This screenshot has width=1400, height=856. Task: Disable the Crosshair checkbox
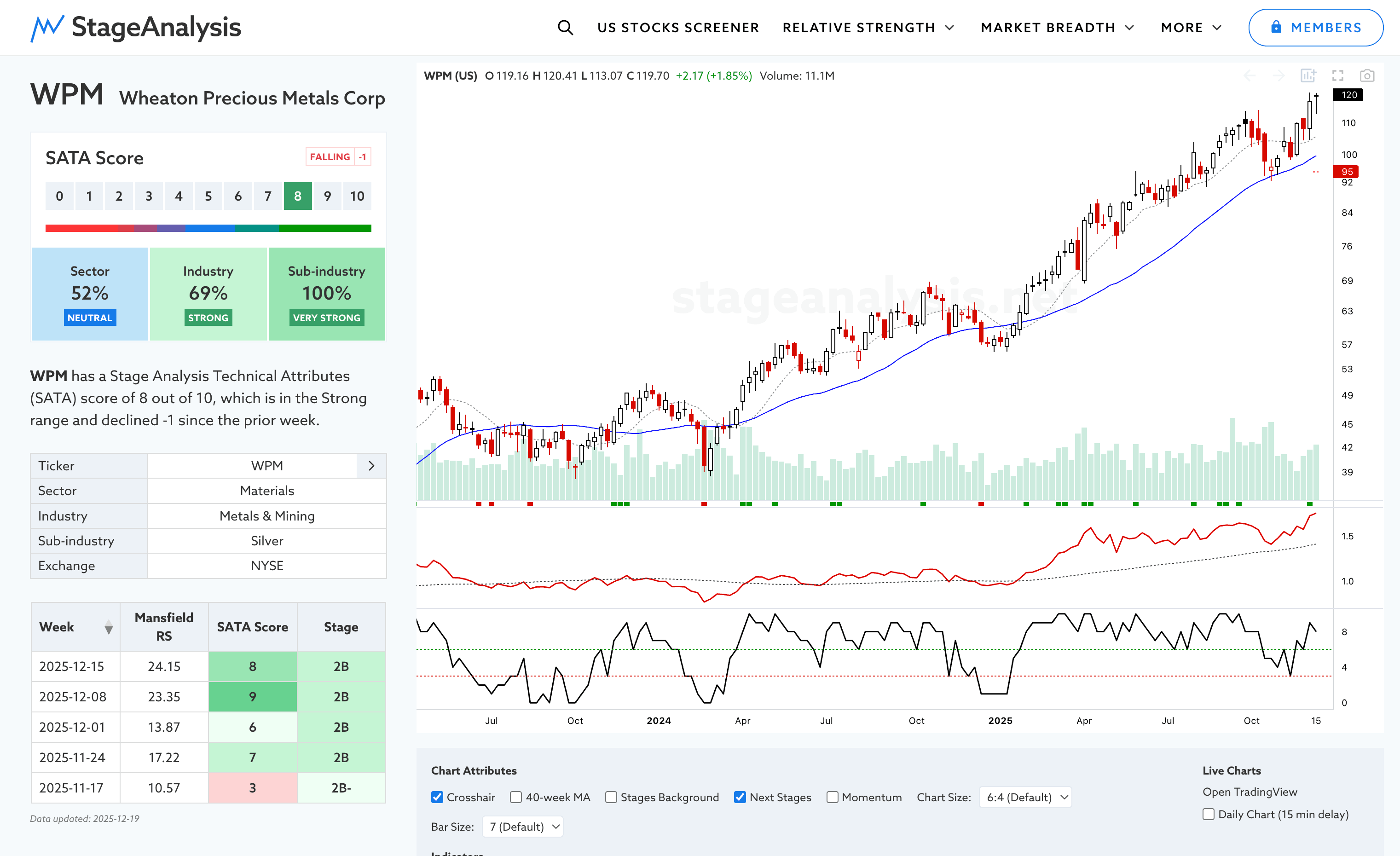point(437,797)
